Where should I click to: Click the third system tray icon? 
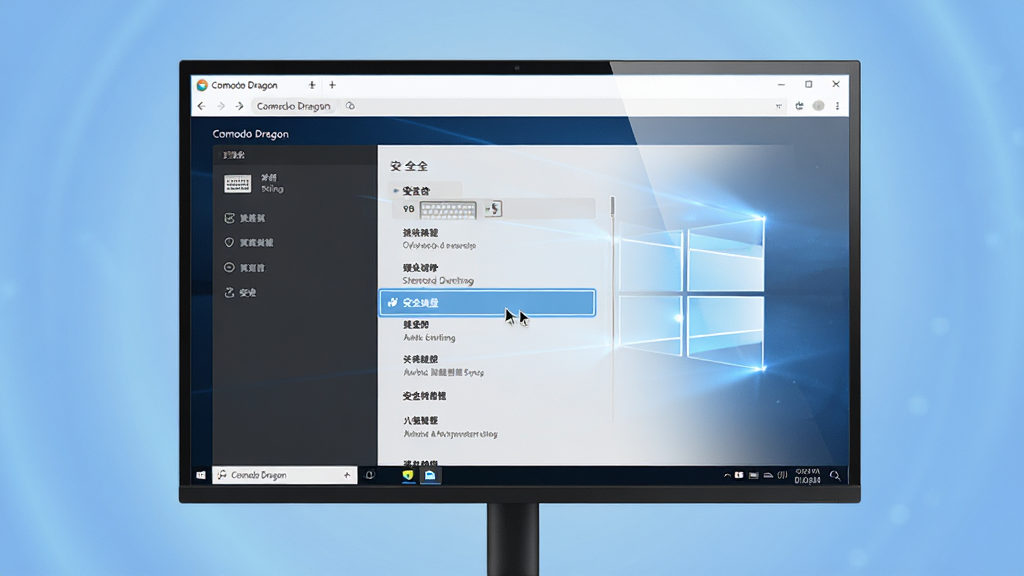[x=768, y=475]
